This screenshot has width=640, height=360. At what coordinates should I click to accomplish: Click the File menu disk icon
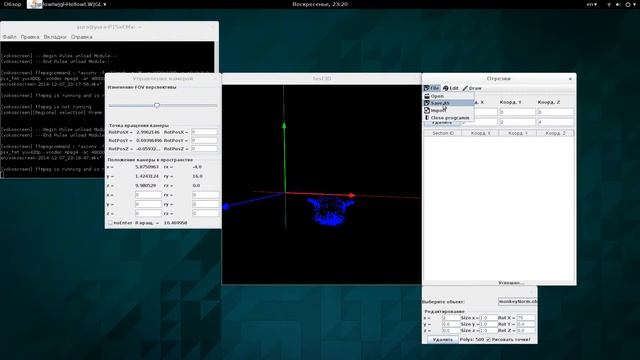(x=427, y=88)
